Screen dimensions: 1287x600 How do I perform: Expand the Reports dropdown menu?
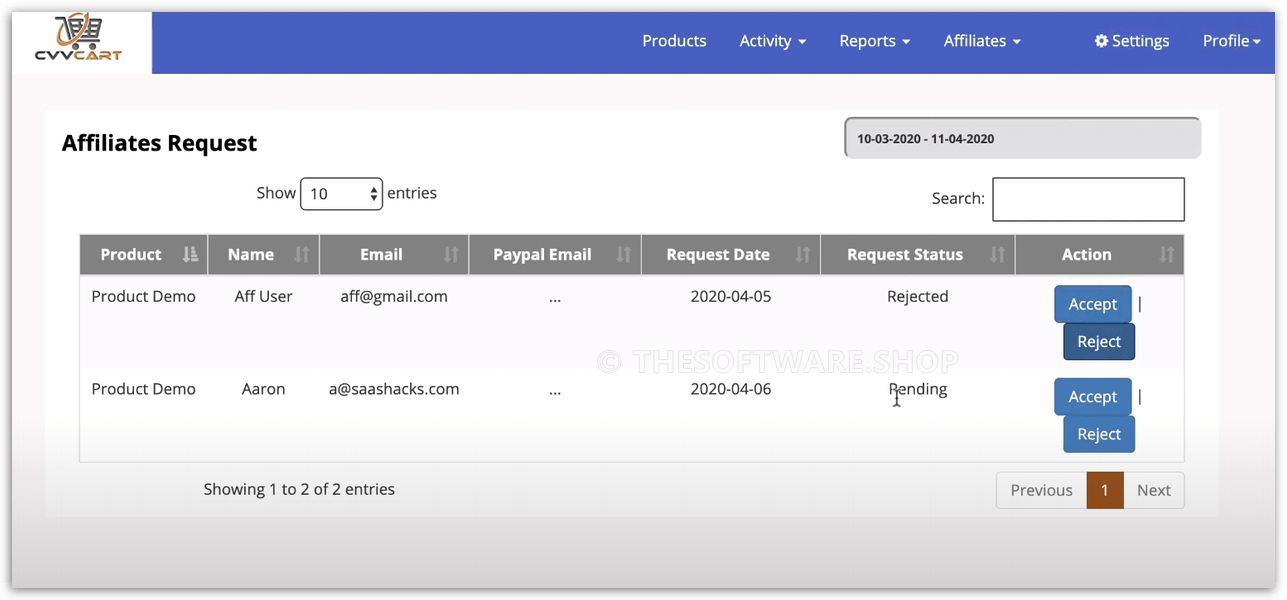click(874, 41)
